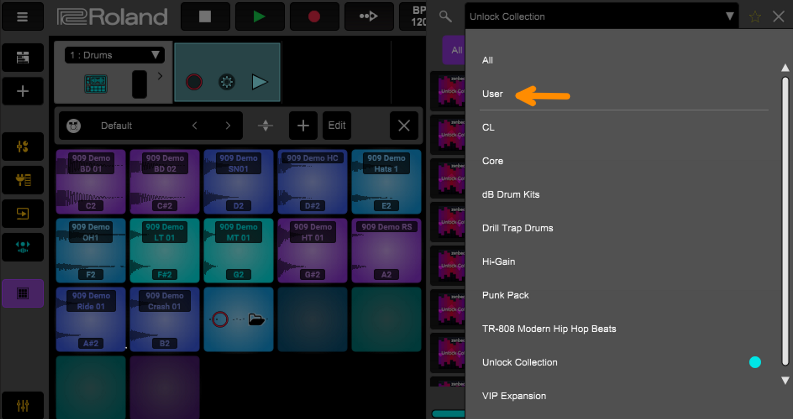
Task: Trigger the 909 Demo Crash 01 pad
Action: [x=164, y=319]
